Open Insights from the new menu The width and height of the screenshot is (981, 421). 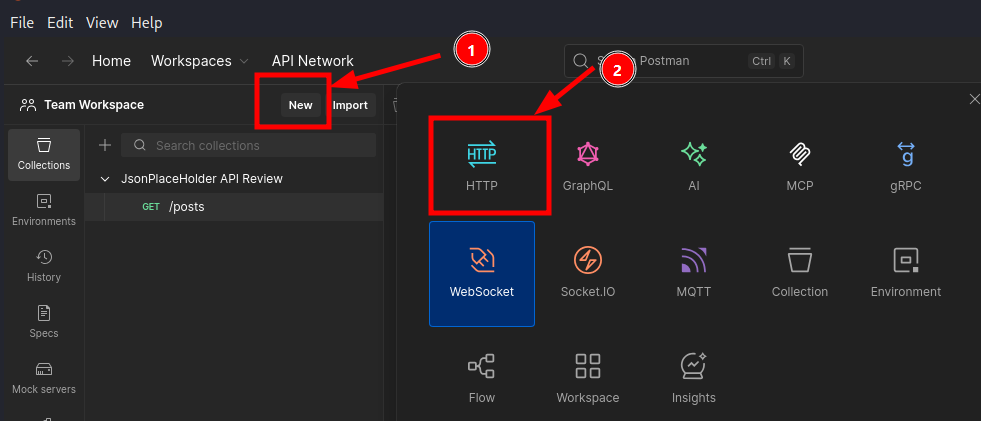pos(694,377)
